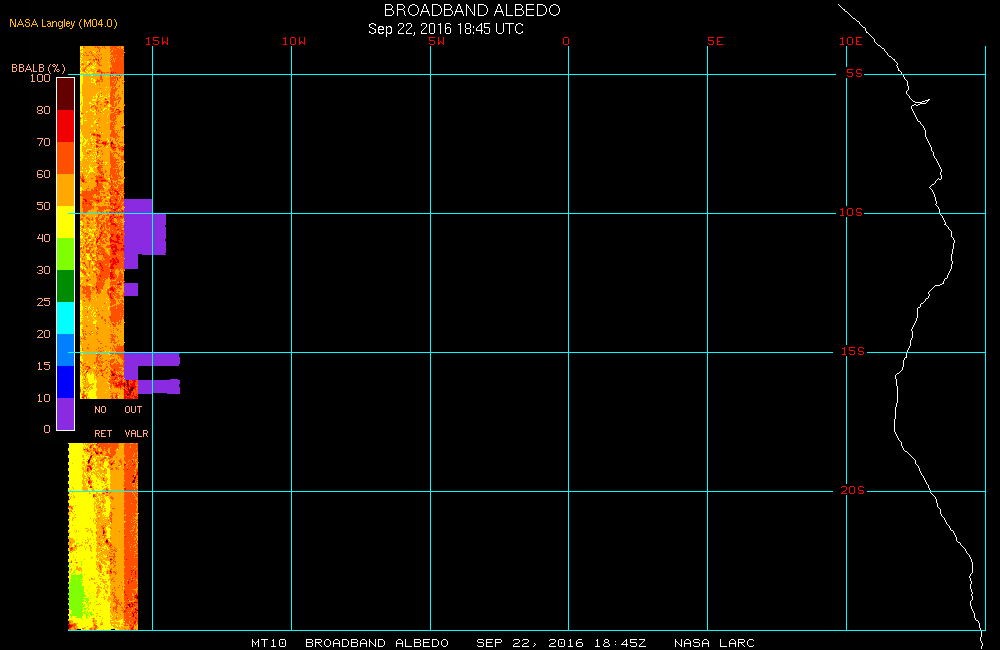Click the BROADBAND ALBEDO title text
This screenshot has width=1000, height=650.
472,10
